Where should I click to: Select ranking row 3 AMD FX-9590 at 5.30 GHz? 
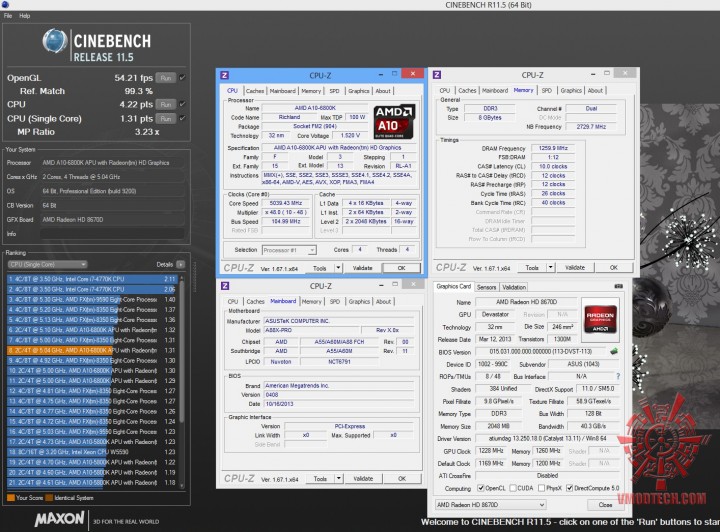click(92, 299)
